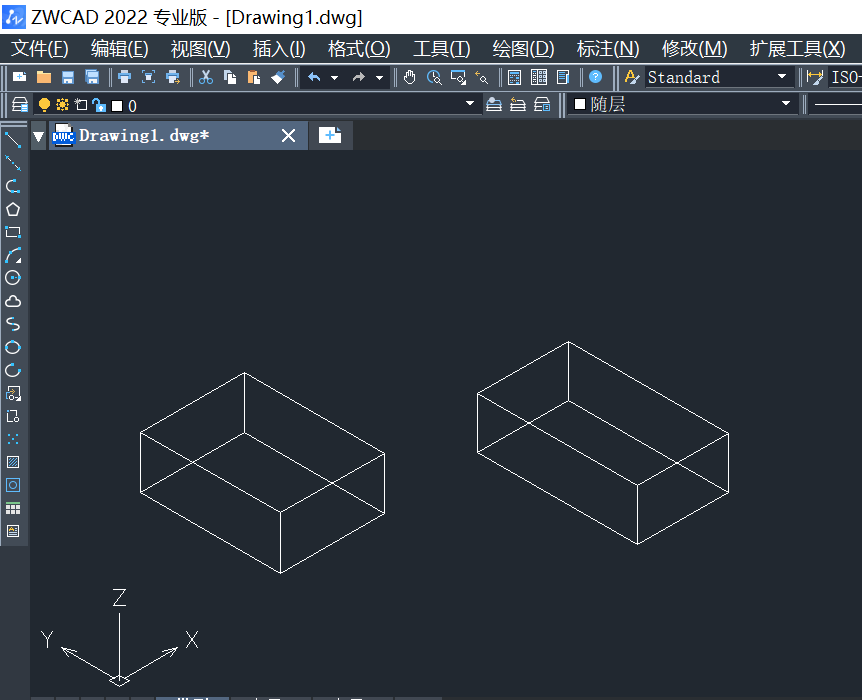The image size is (862, 700).
Task: Open the Help question mark
Action: click(595, 77)
